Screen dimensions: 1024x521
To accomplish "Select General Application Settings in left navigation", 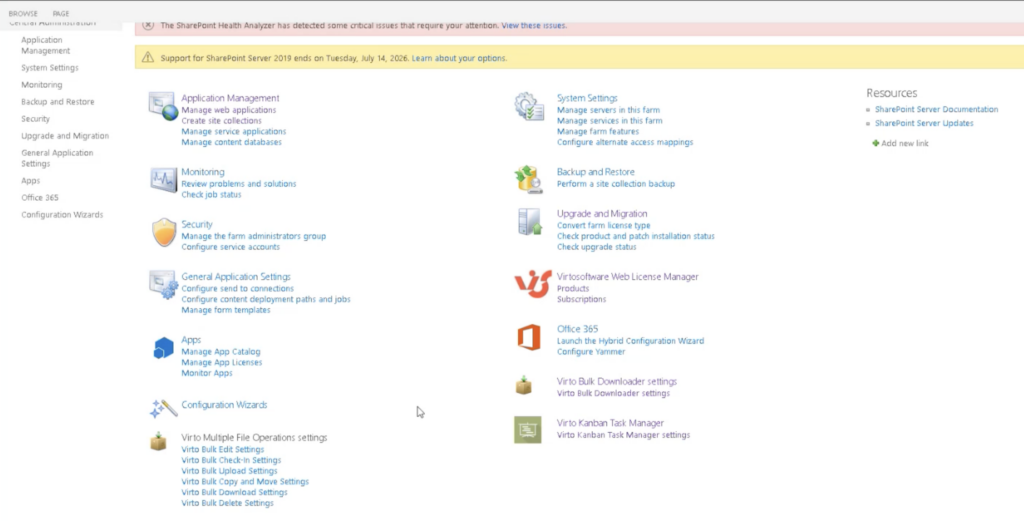I will (x=57, y=158).
